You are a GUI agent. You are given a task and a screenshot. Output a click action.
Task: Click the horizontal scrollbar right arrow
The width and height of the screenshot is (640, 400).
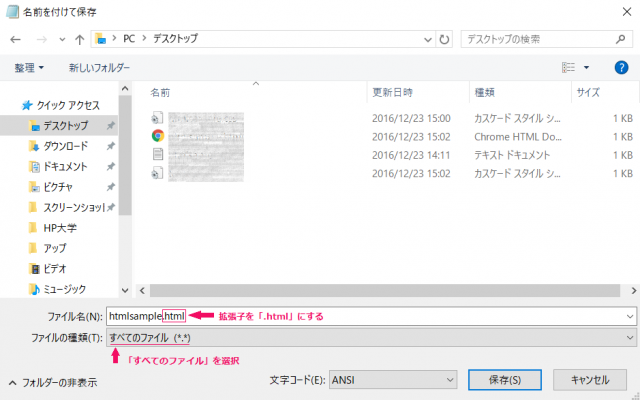pyautogui.click(x=633, y=291)
